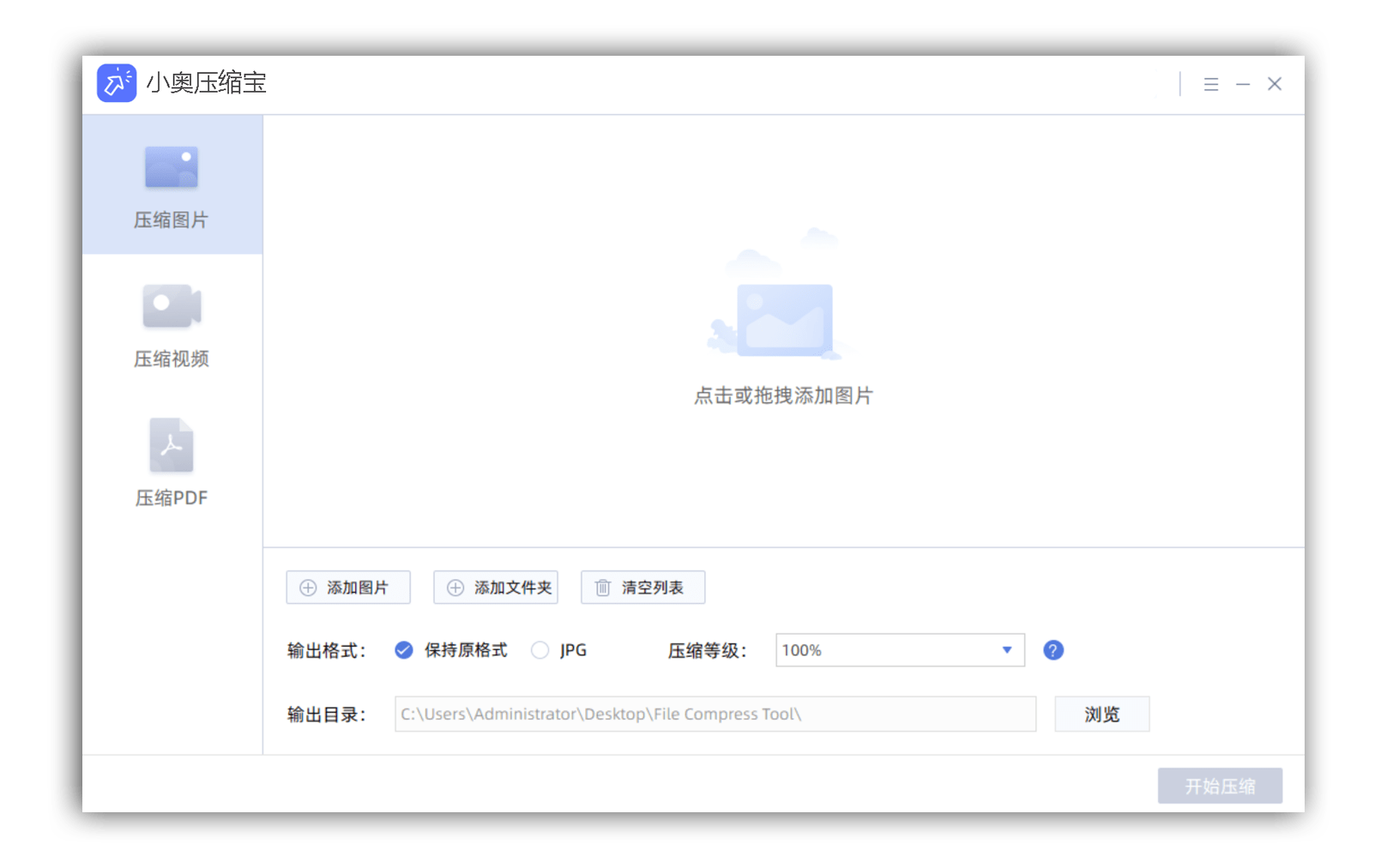This screenshot has height=868, width=1387.
Task: Click the plus icon on 添加文件夹
Action: [x=455, y=588]
